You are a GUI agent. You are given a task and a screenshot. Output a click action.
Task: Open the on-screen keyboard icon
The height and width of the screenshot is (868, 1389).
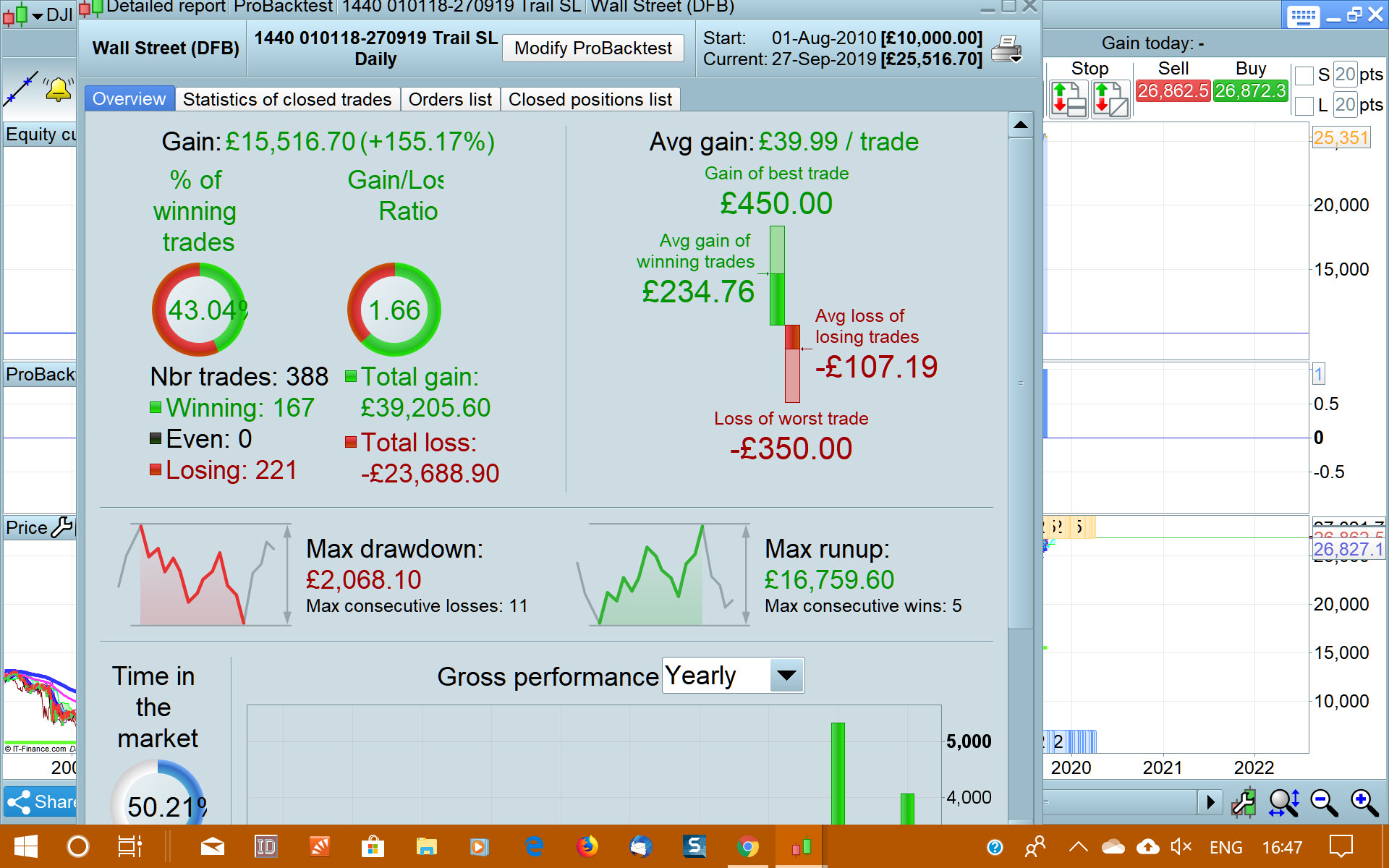pos(1303,16)
